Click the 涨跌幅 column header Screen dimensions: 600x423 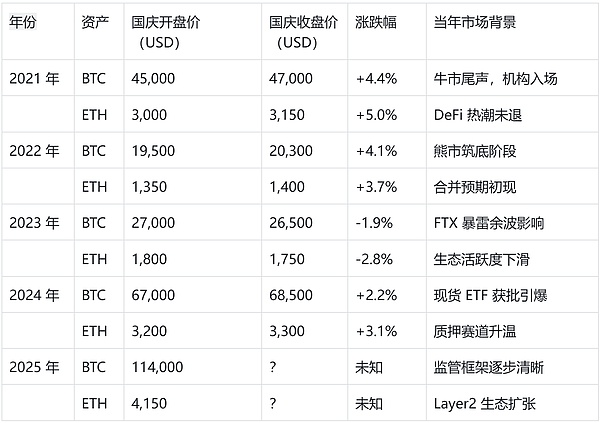[x=376, y=22]
